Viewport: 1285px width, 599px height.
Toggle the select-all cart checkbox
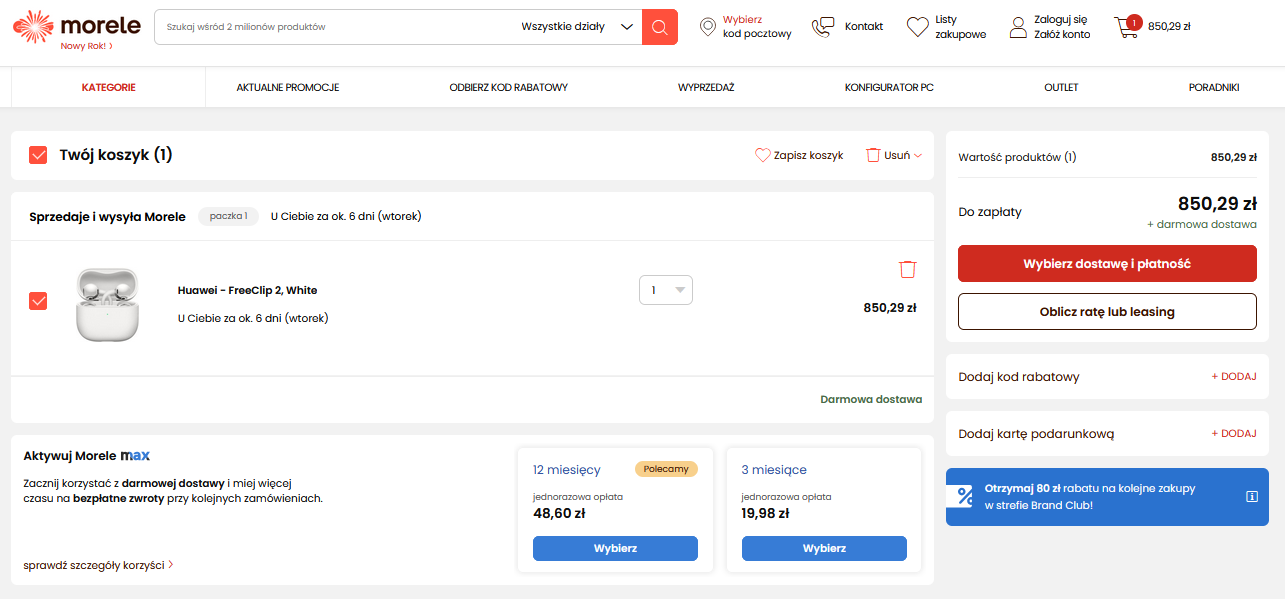[38, 155]
